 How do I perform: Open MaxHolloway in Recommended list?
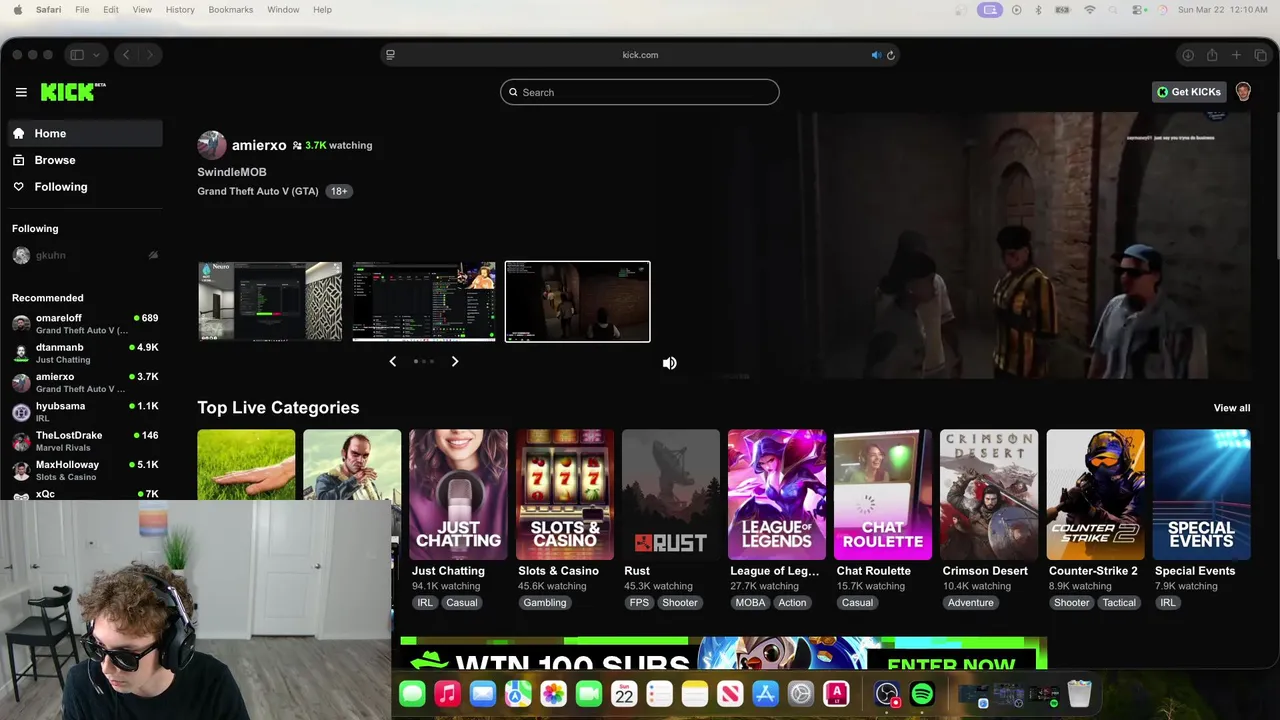[x=85, y=470]
